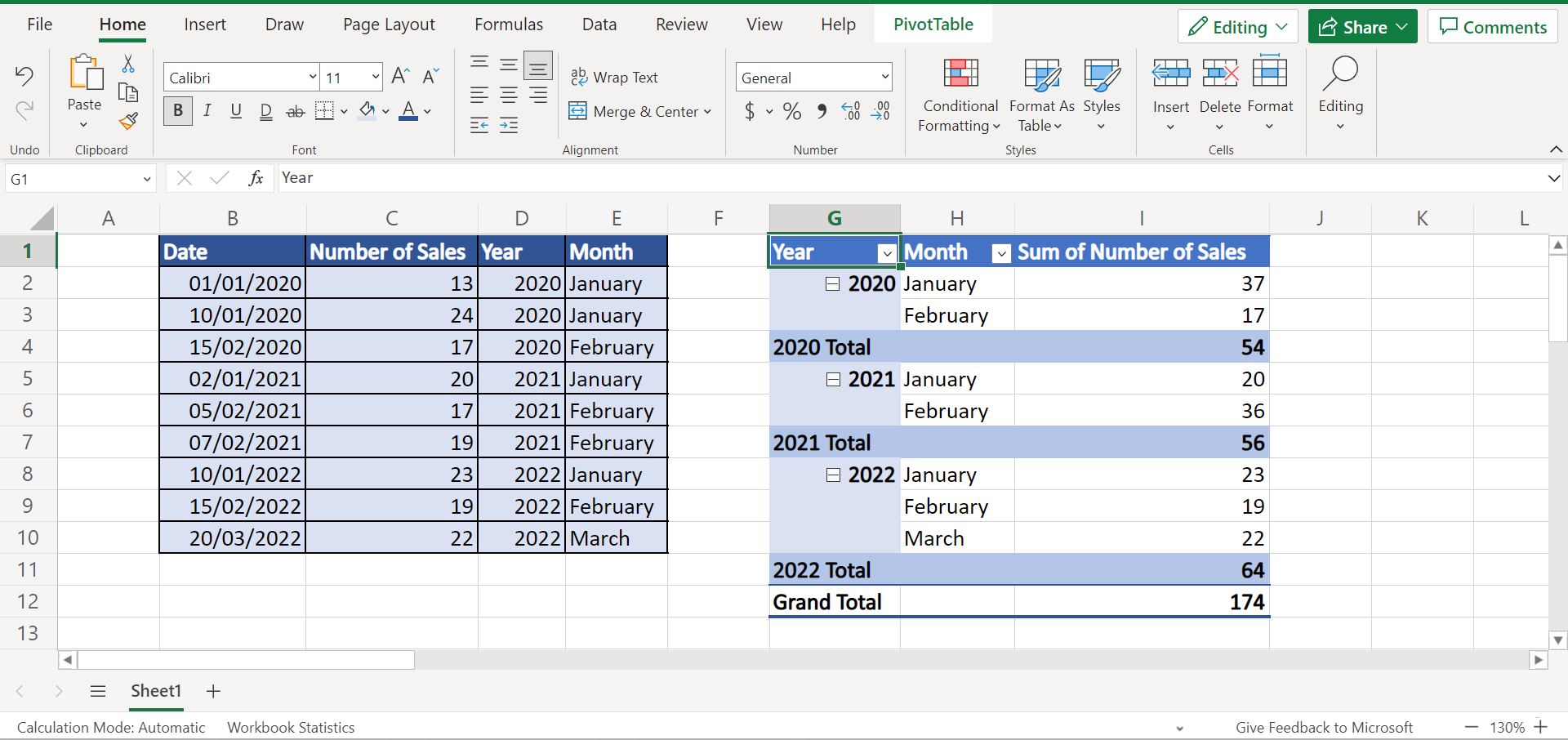1568x740 pixels.
Task: Click the Format Painter icon
Action: 128,121
